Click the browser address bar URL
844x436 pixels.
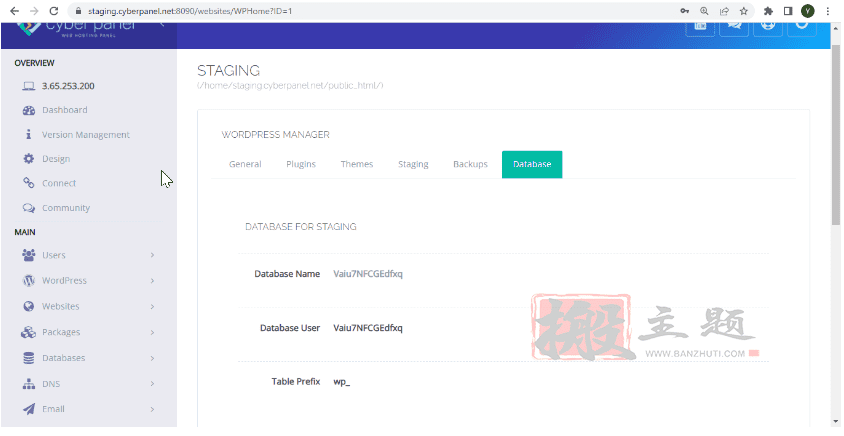pos(190,11)
